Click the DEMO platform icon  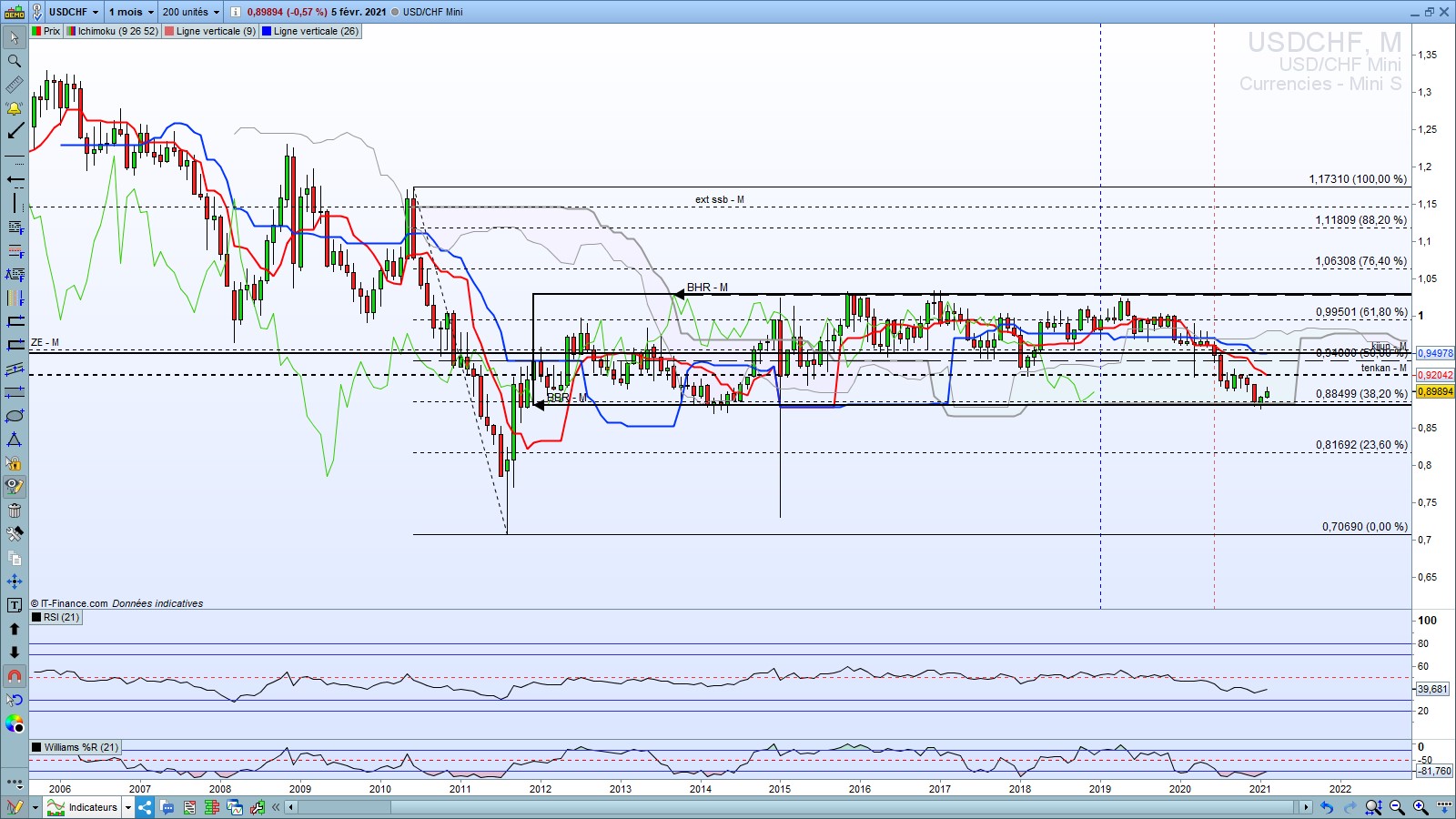pyautogui.click(x=15, y=12)
